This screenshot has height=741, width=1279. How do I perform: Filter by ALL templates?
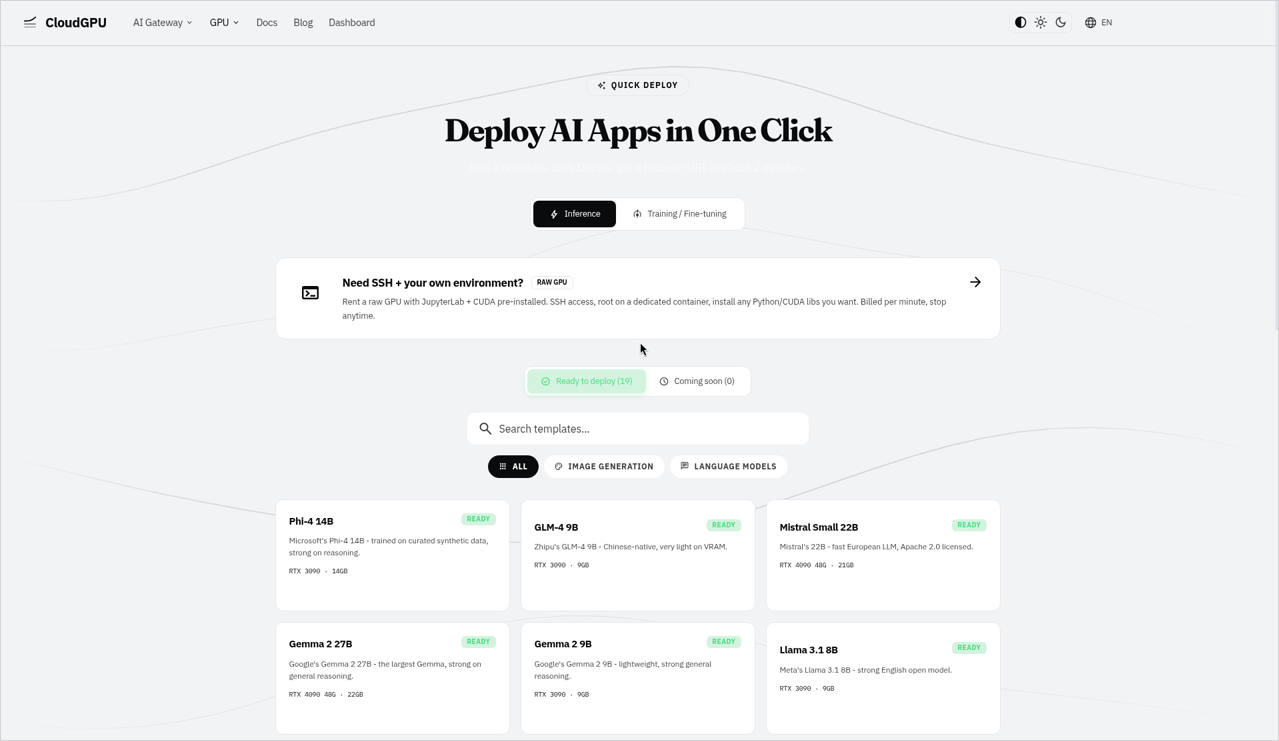(513, 466)
